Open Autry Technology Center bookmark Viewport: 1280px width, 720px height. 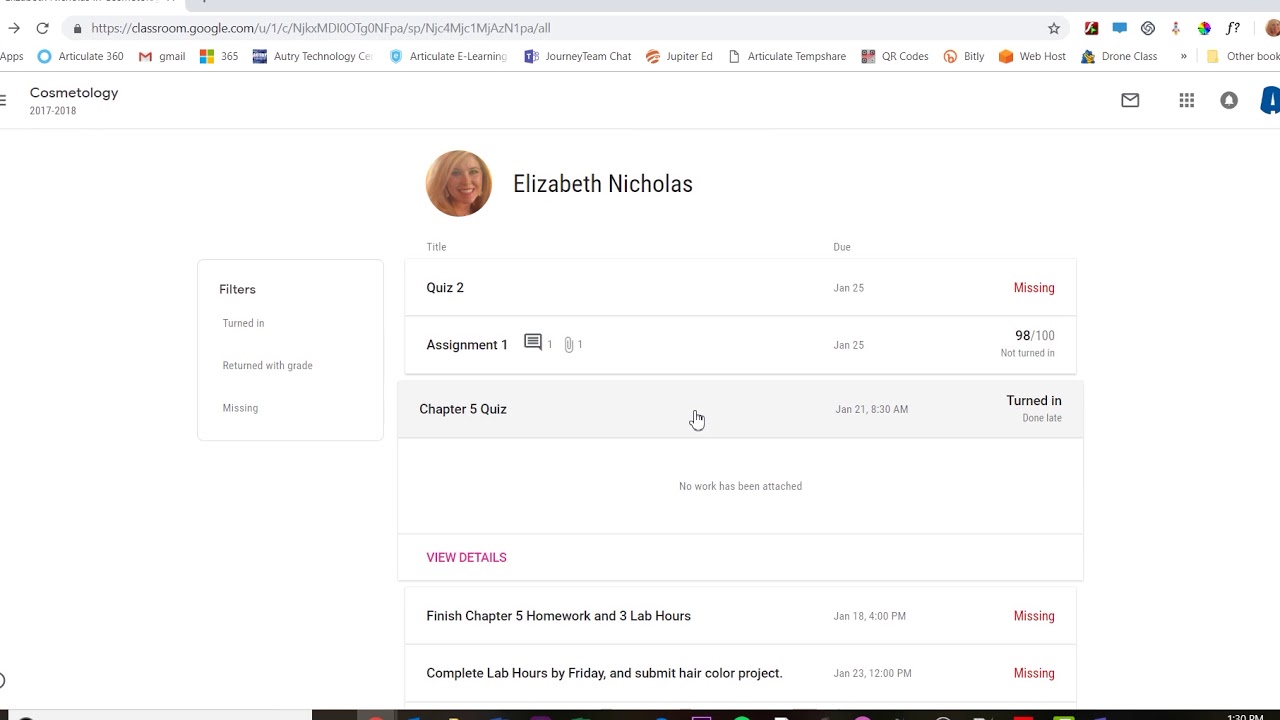click(313, 56)
